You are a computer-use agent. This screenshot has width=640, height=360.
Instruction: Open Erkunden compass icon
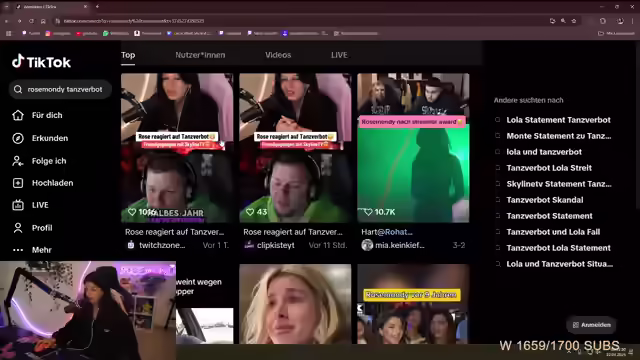(18, 138)
